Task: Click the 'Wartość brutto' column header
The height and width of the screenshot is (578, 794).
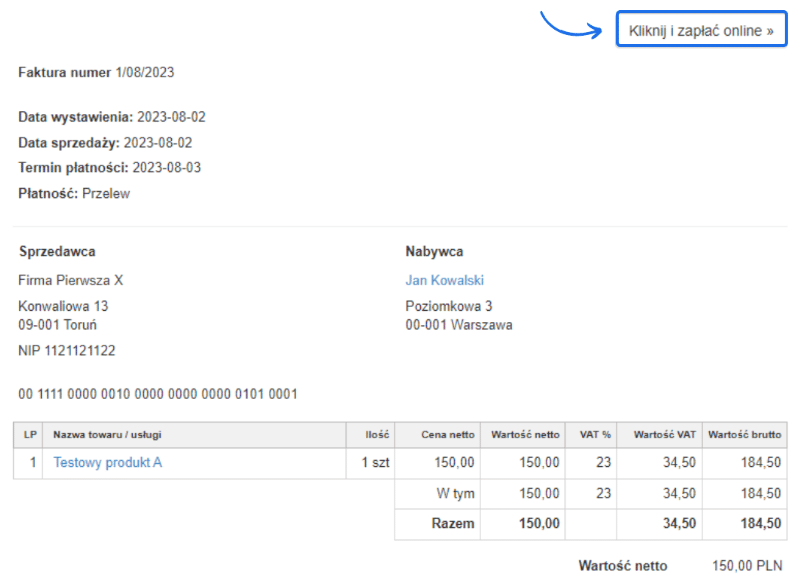Action: (x=744, y=435)
